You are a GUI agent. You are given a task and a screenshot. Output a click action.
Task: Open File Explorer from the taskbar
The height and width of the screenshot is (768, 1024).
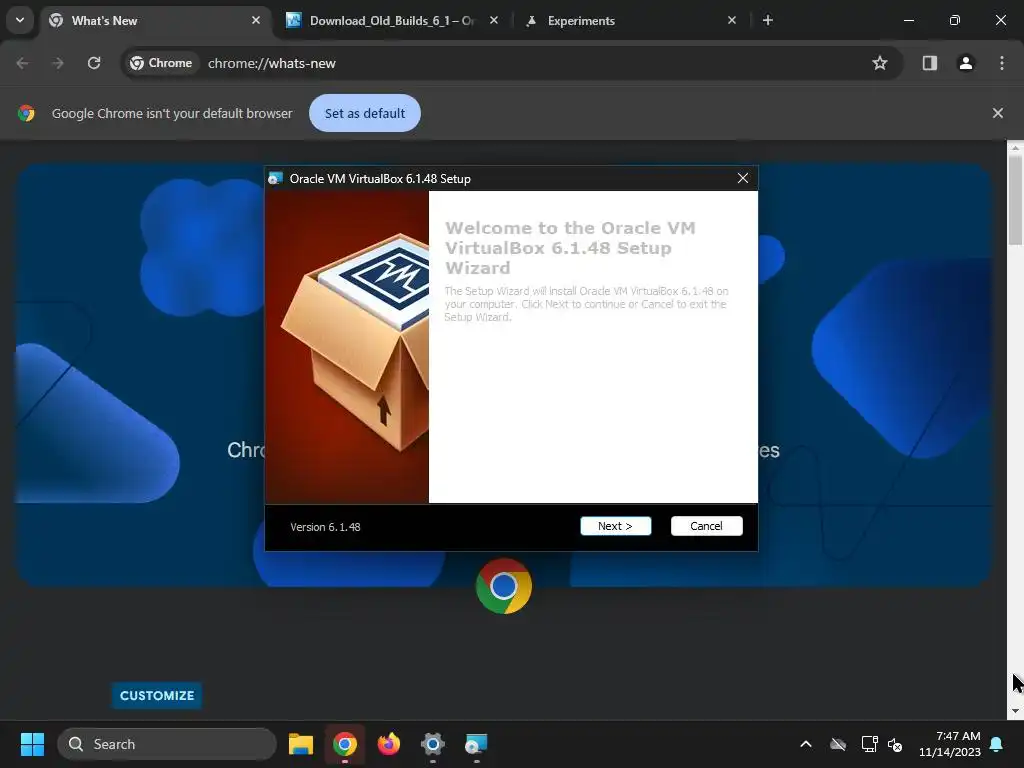coord(301,744)
